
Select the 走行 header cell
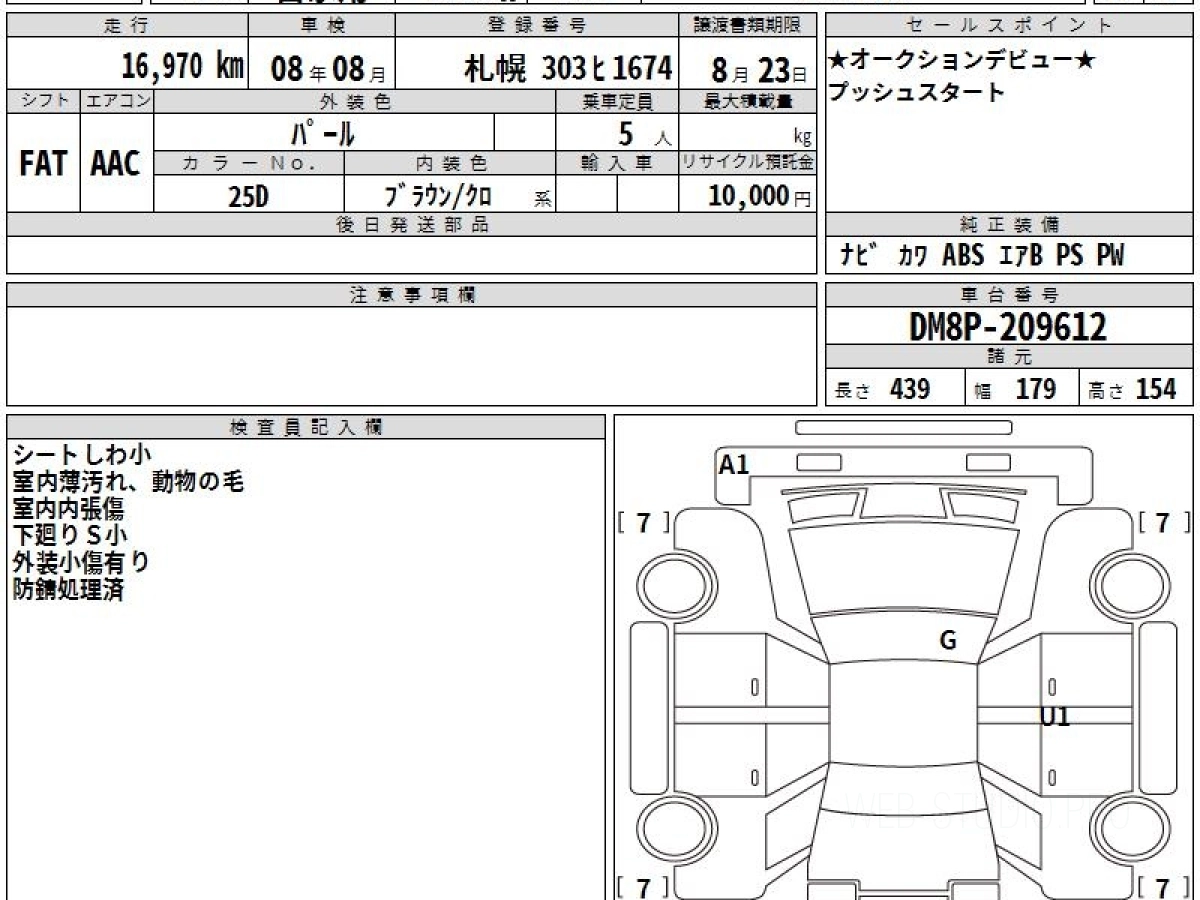coord(127,26)
